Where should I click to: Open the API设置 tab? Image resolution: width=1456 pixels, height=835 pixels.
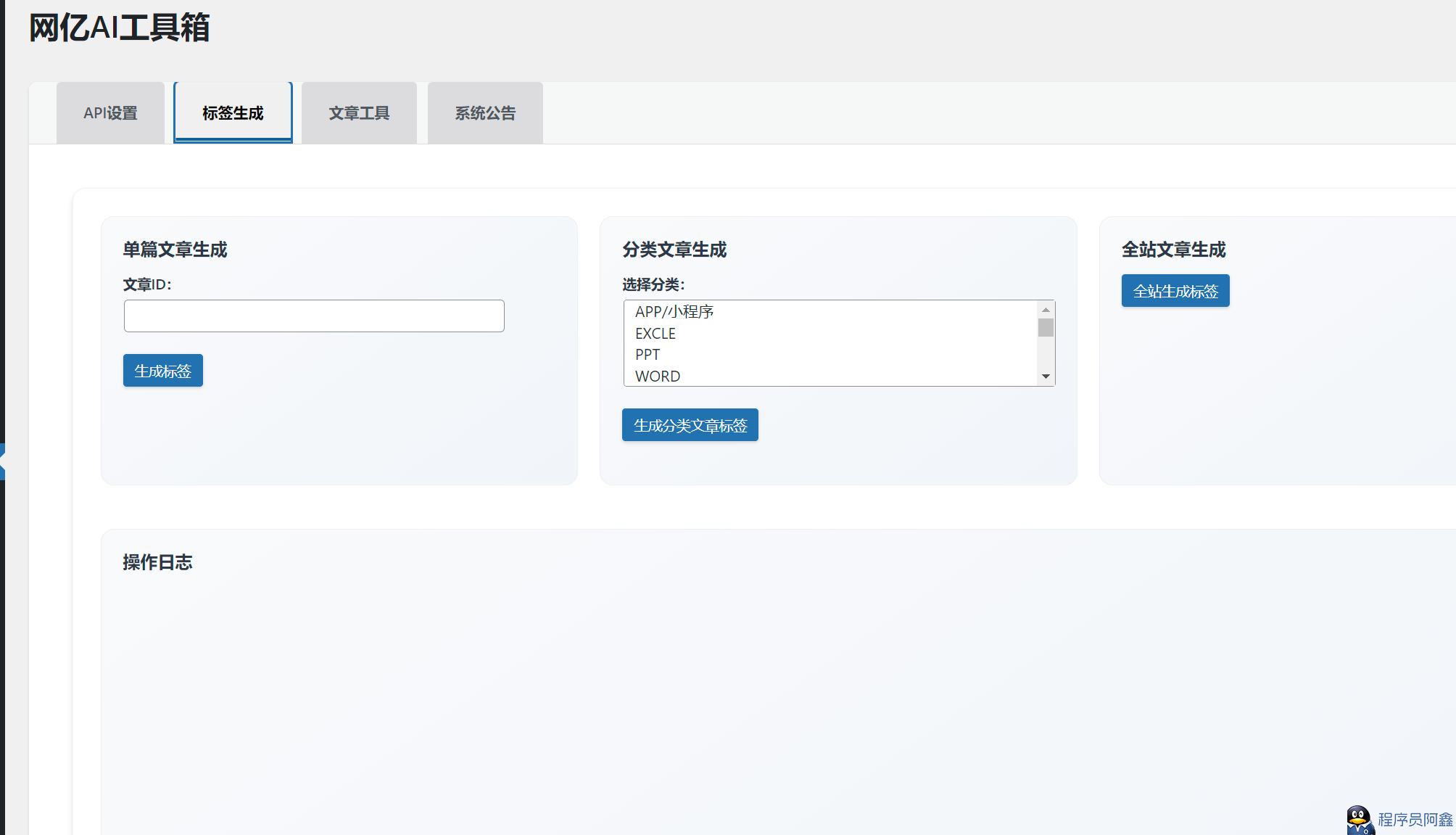point(110,113)
